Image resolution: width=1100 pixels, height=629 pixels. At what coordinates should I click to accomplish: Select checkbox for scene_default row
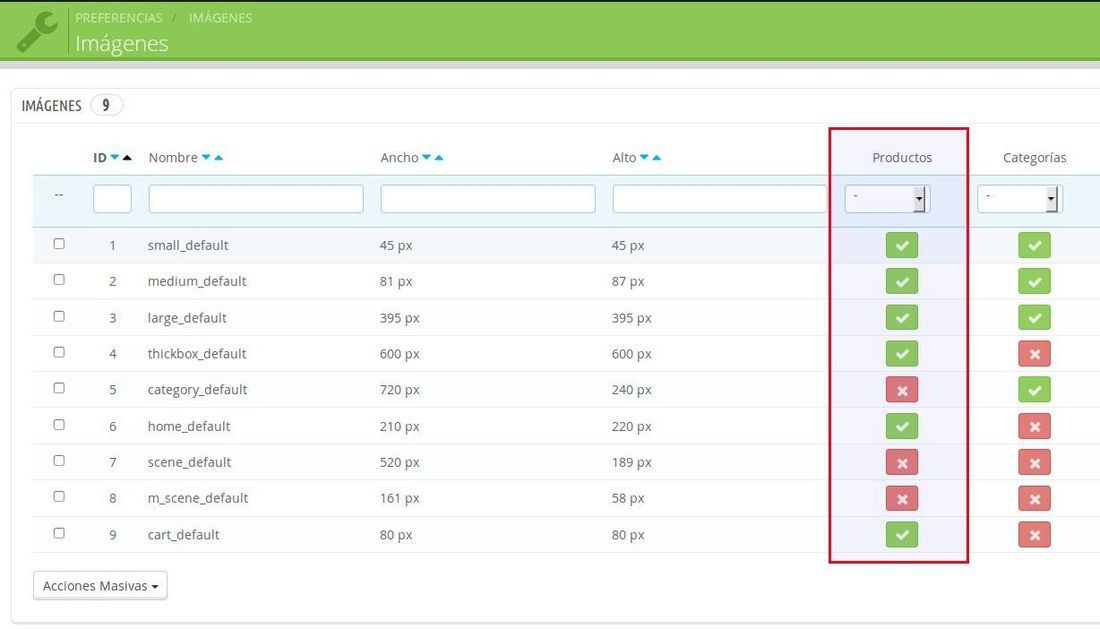[59, 461]
